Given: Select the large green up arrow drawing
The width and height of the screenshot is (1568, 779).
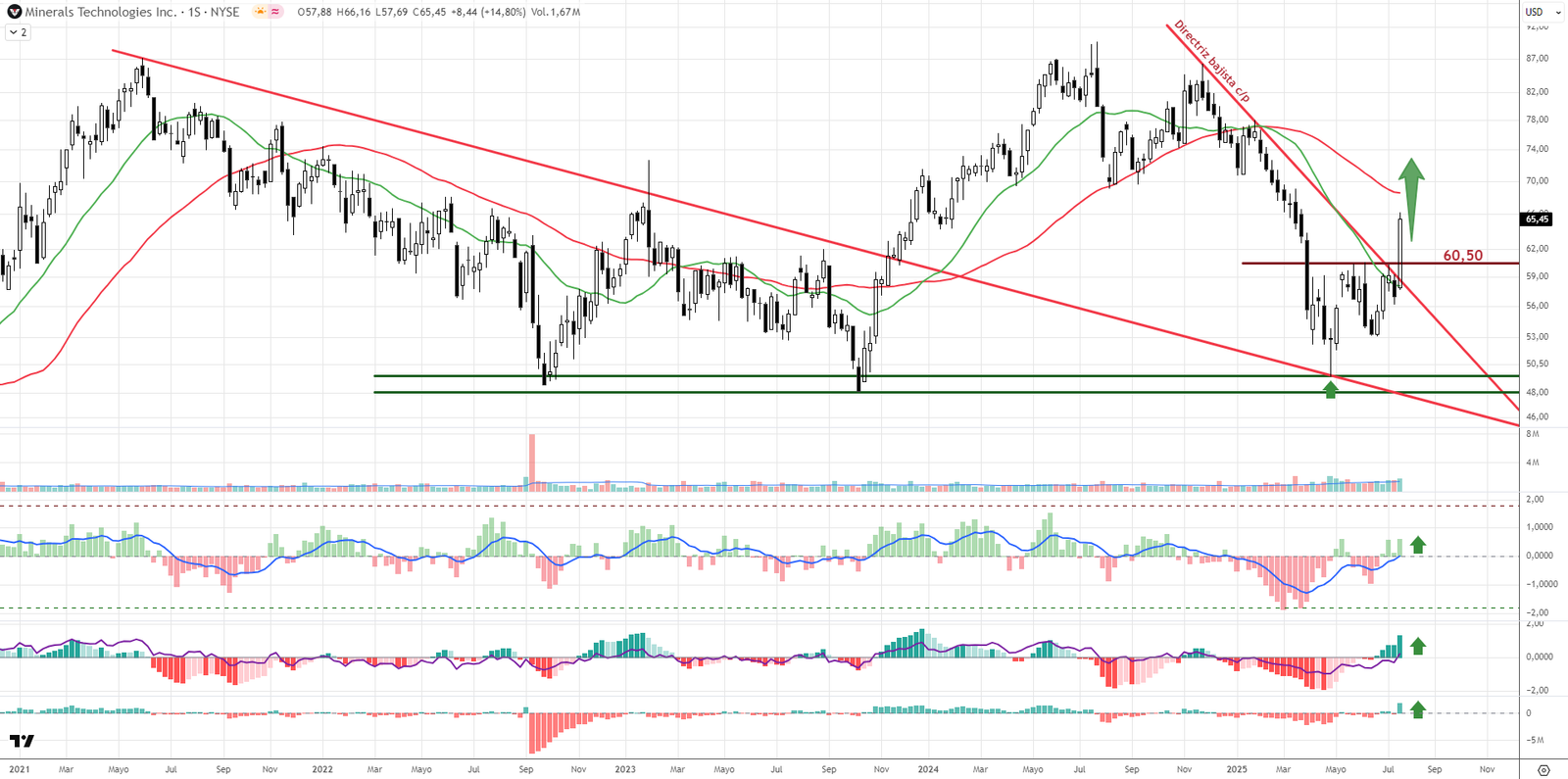Looking at the screenshot, I should coord(1411,199).
